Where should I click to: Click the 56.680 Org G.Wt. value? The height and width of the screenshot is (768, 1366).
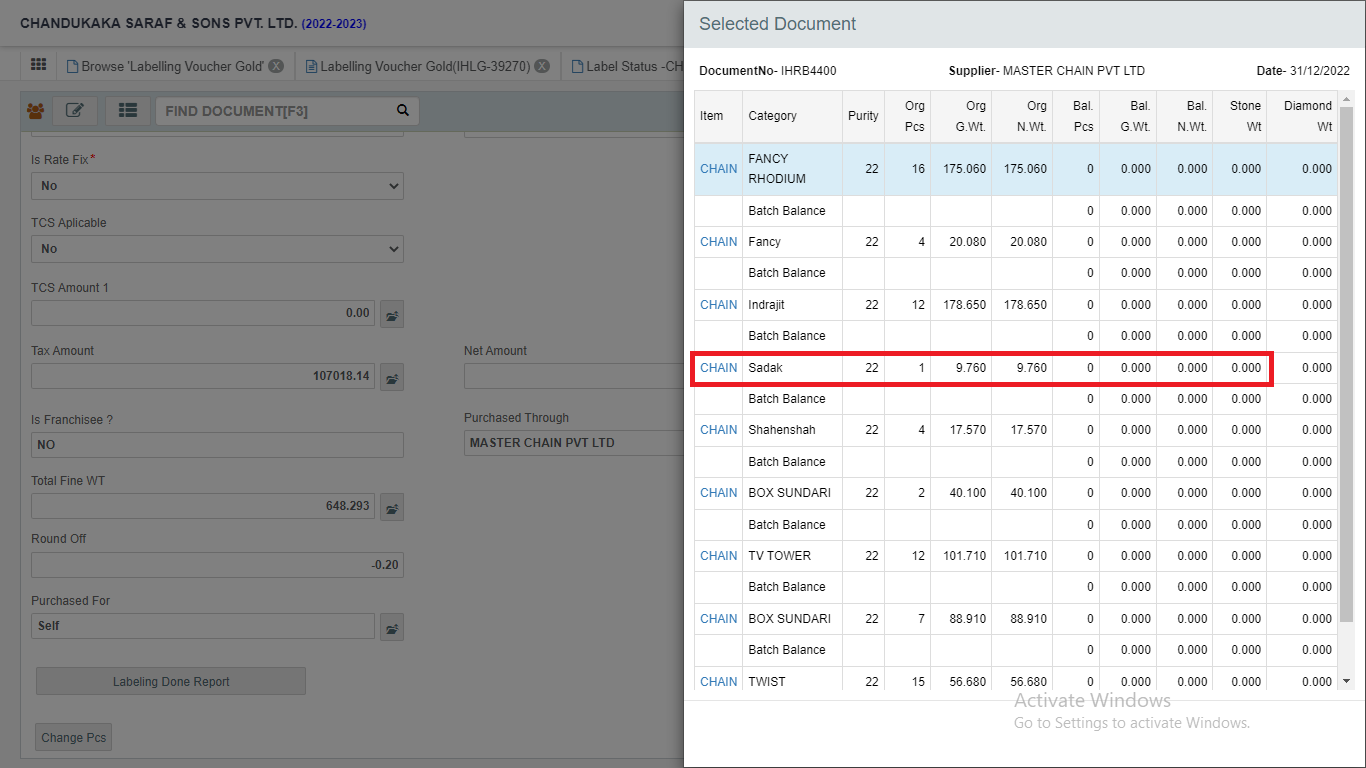point(968,682)
